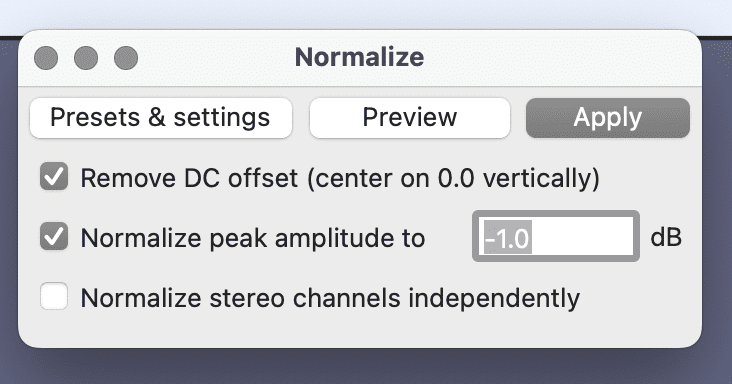Click the "Remove DC offset" label text

pyautogui.click(x=189, y=178)
